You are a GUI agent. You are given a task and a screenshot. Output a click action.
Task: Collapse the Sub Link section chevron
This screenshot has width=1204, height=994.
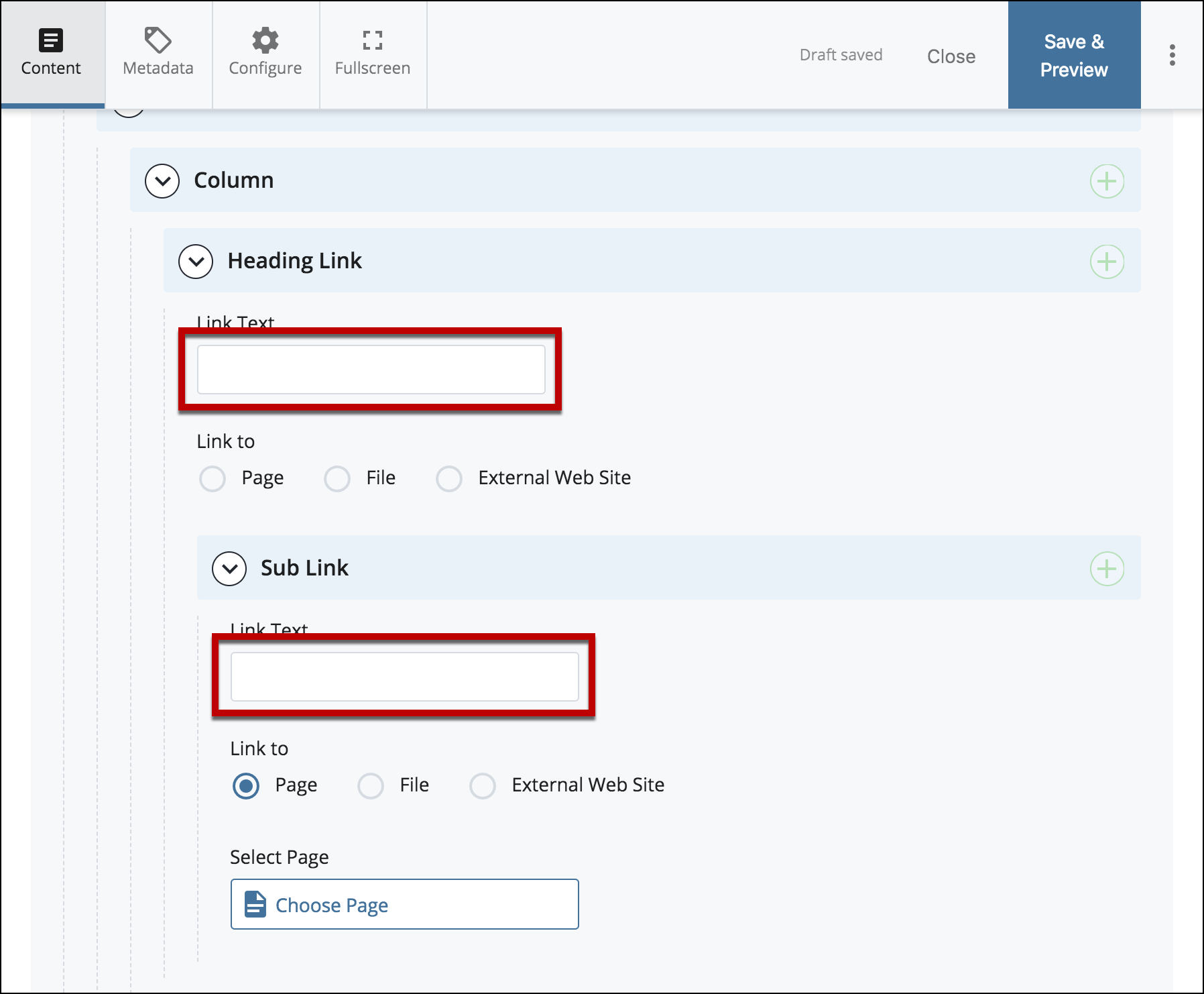(x=229, y=569)
